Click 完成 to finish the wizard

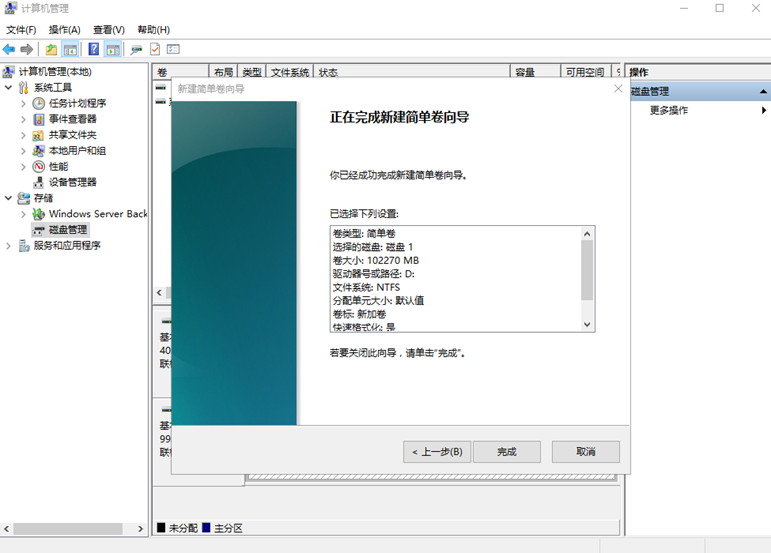[x=507, y=452]
